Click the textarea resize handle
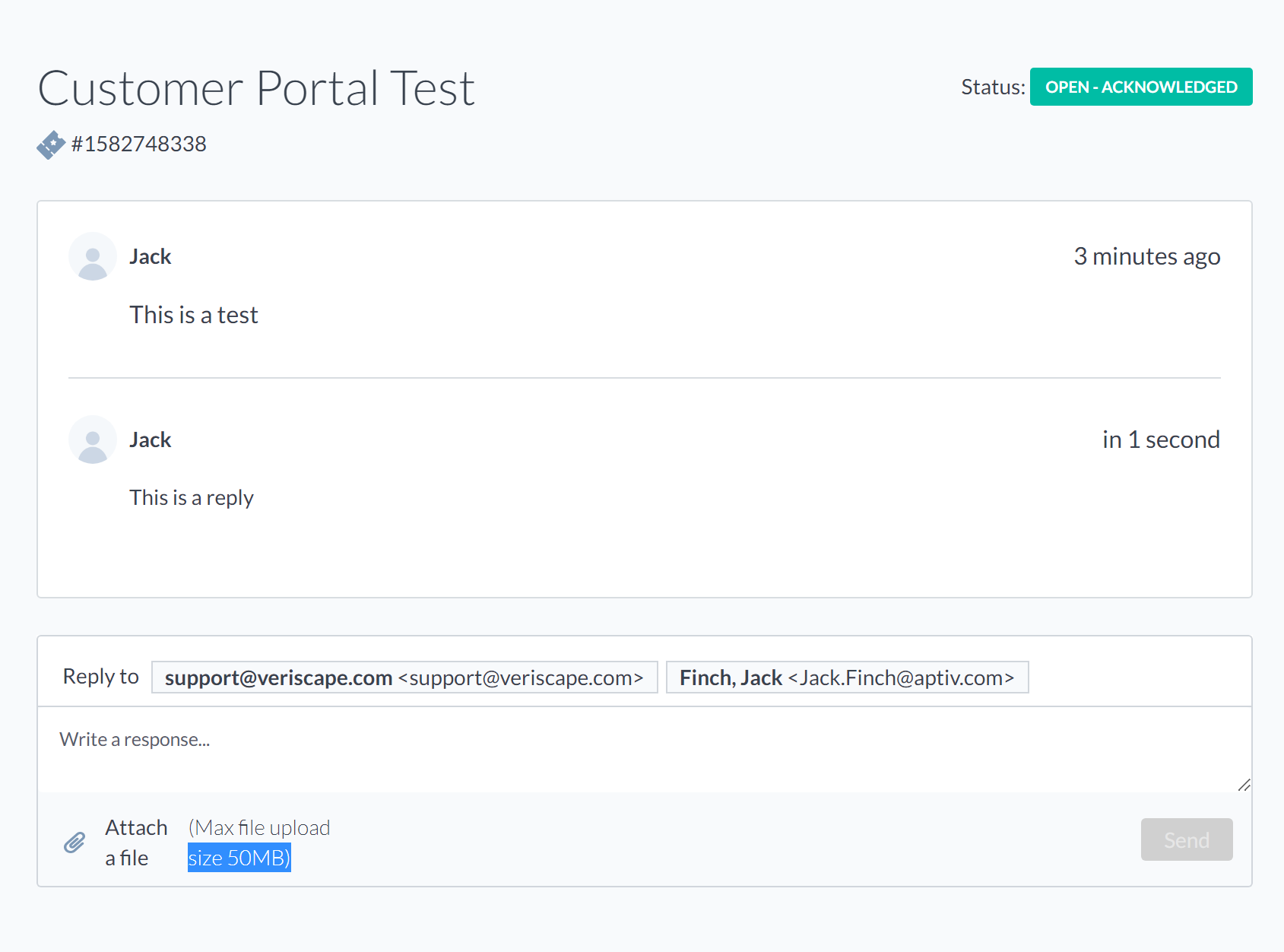This screenshot has height=952, width=1284. click(1244, 785)
